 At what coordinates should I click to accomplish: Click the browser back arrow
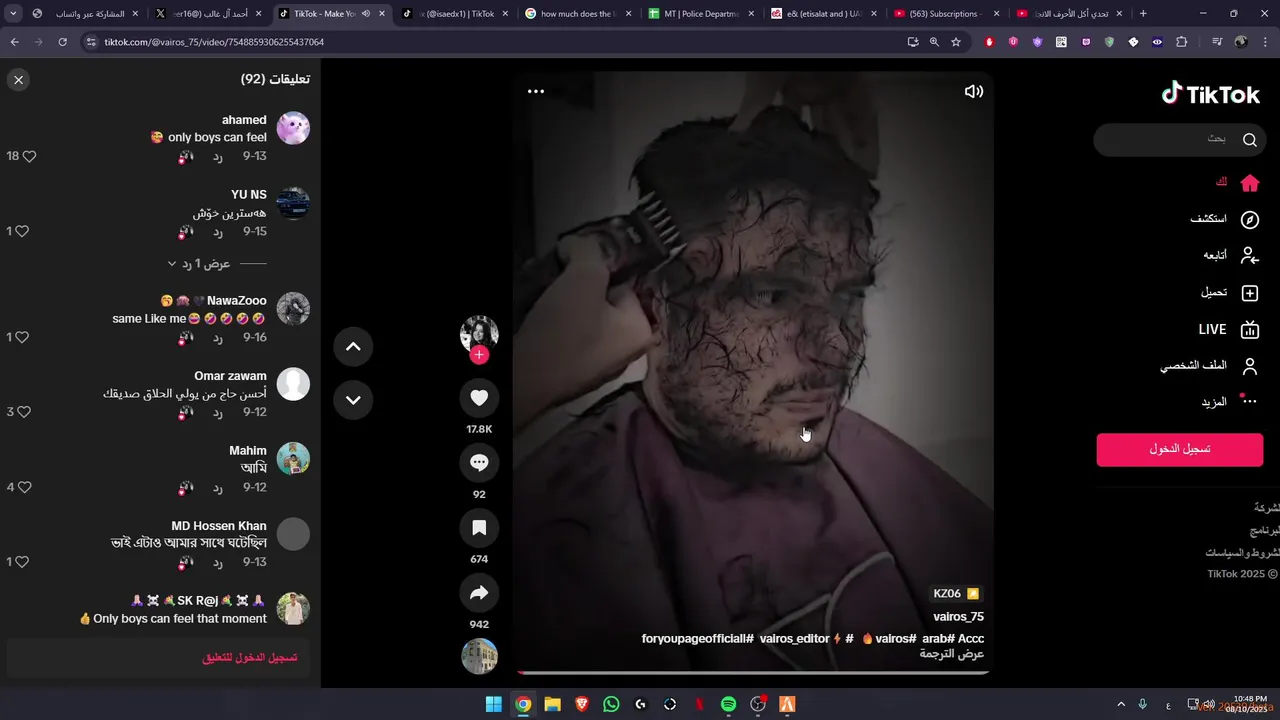tap(14, 42)
